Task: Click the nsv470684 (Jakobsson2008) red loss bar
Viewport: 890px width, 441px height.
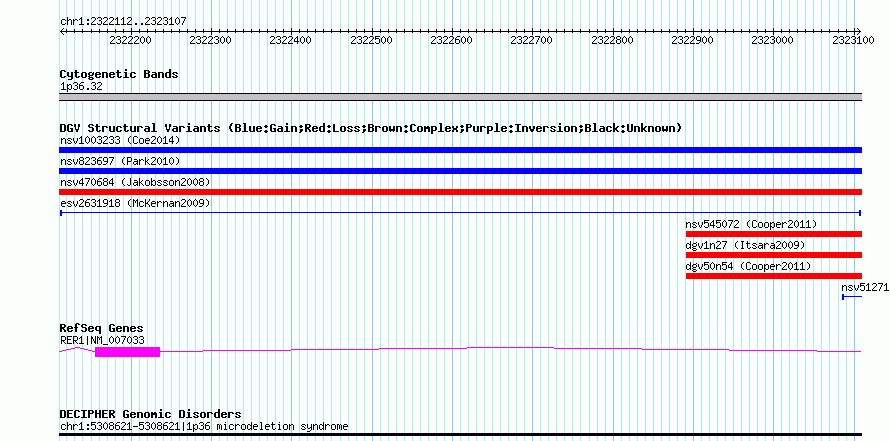Action: click(460, 192)
